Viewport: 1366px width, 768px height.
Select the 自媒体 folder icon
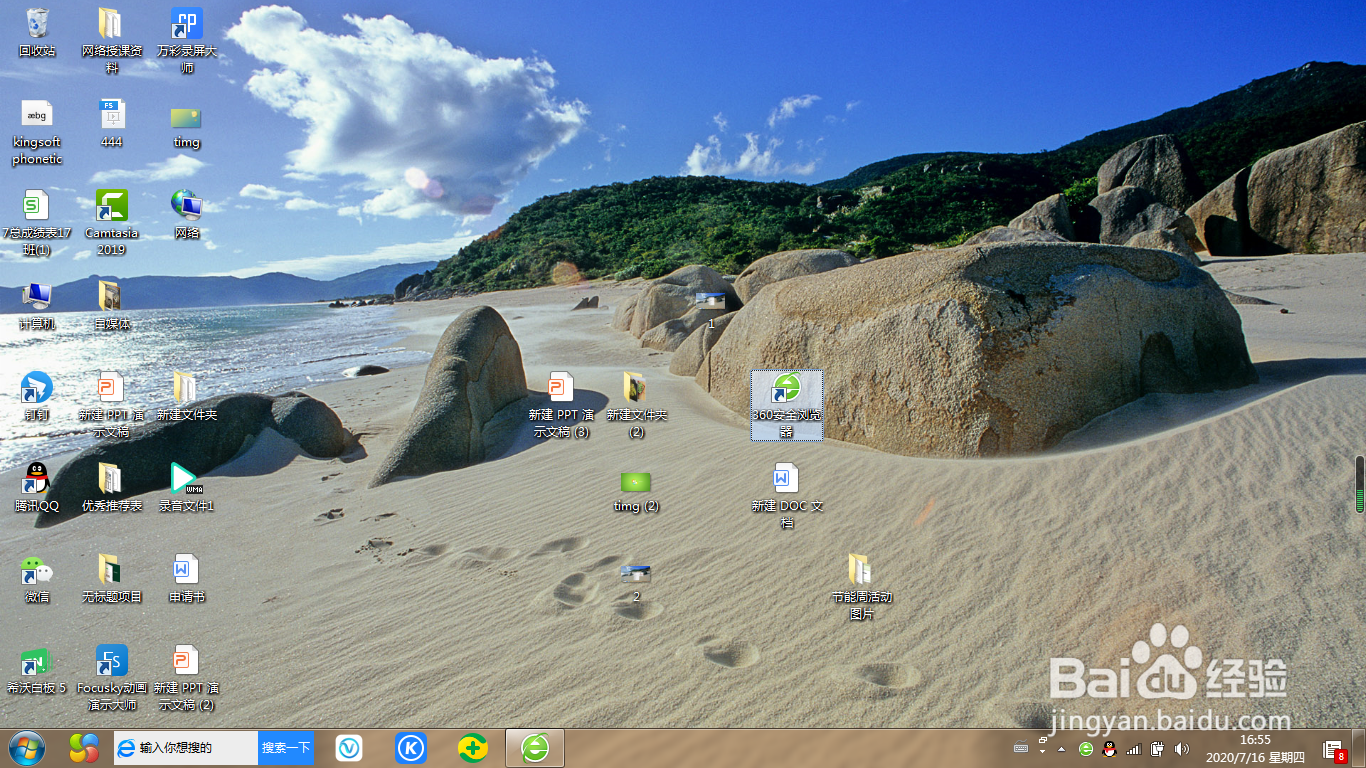pos(111,305)
